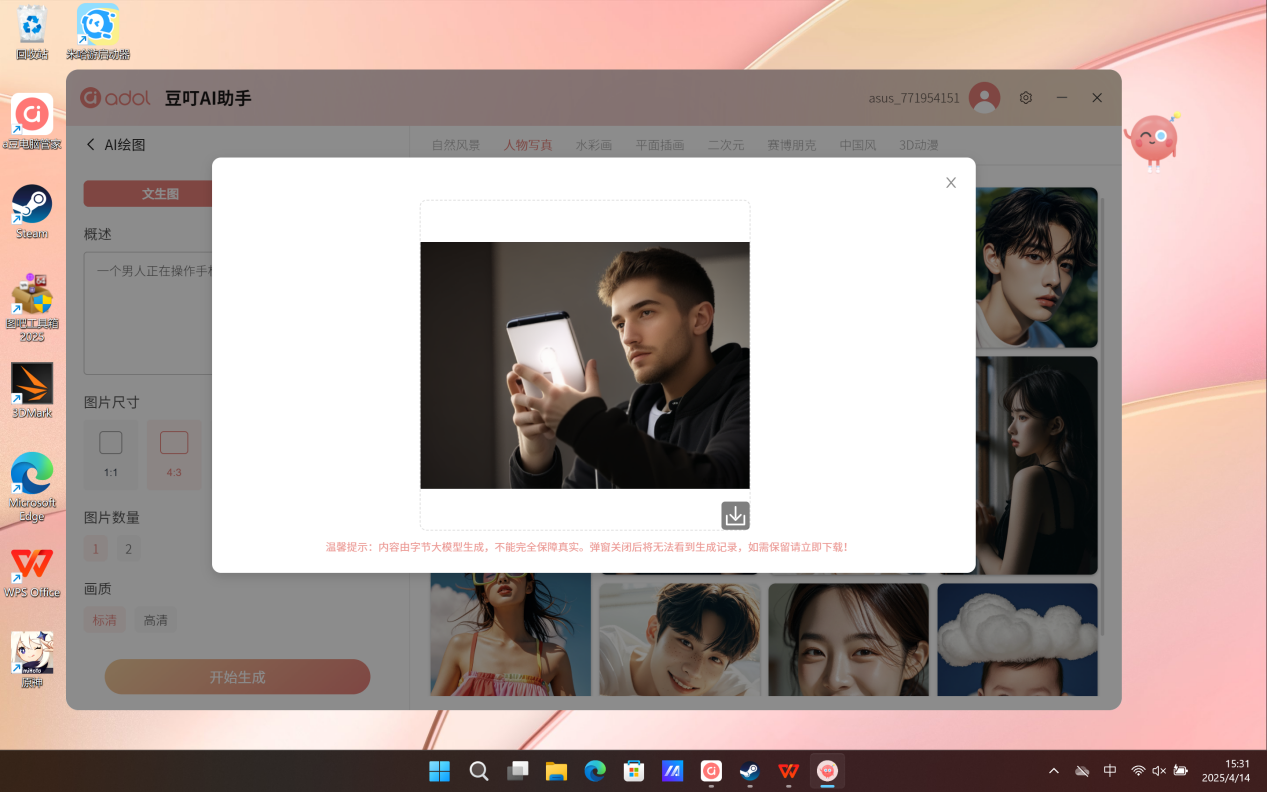Open the Microsoft Edge desktop shortcut
This screenshot has width=1267, height=792.
click(x=32, y=486)
